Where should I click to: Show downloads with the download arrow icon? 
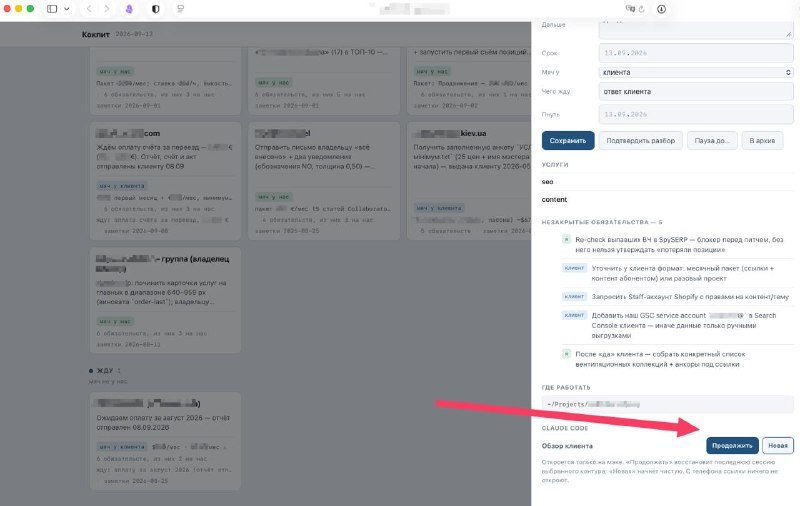click(661, 9)
